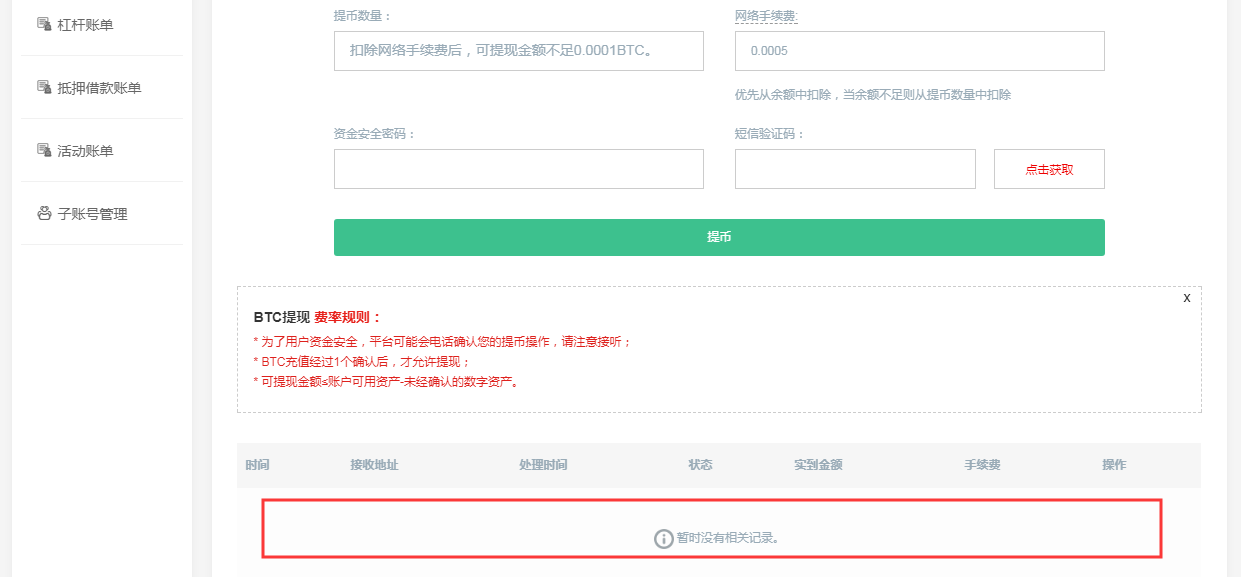Screen dimensions: 1241x577
Task: Click the 处理时间 column header
Action: point(543,465)
